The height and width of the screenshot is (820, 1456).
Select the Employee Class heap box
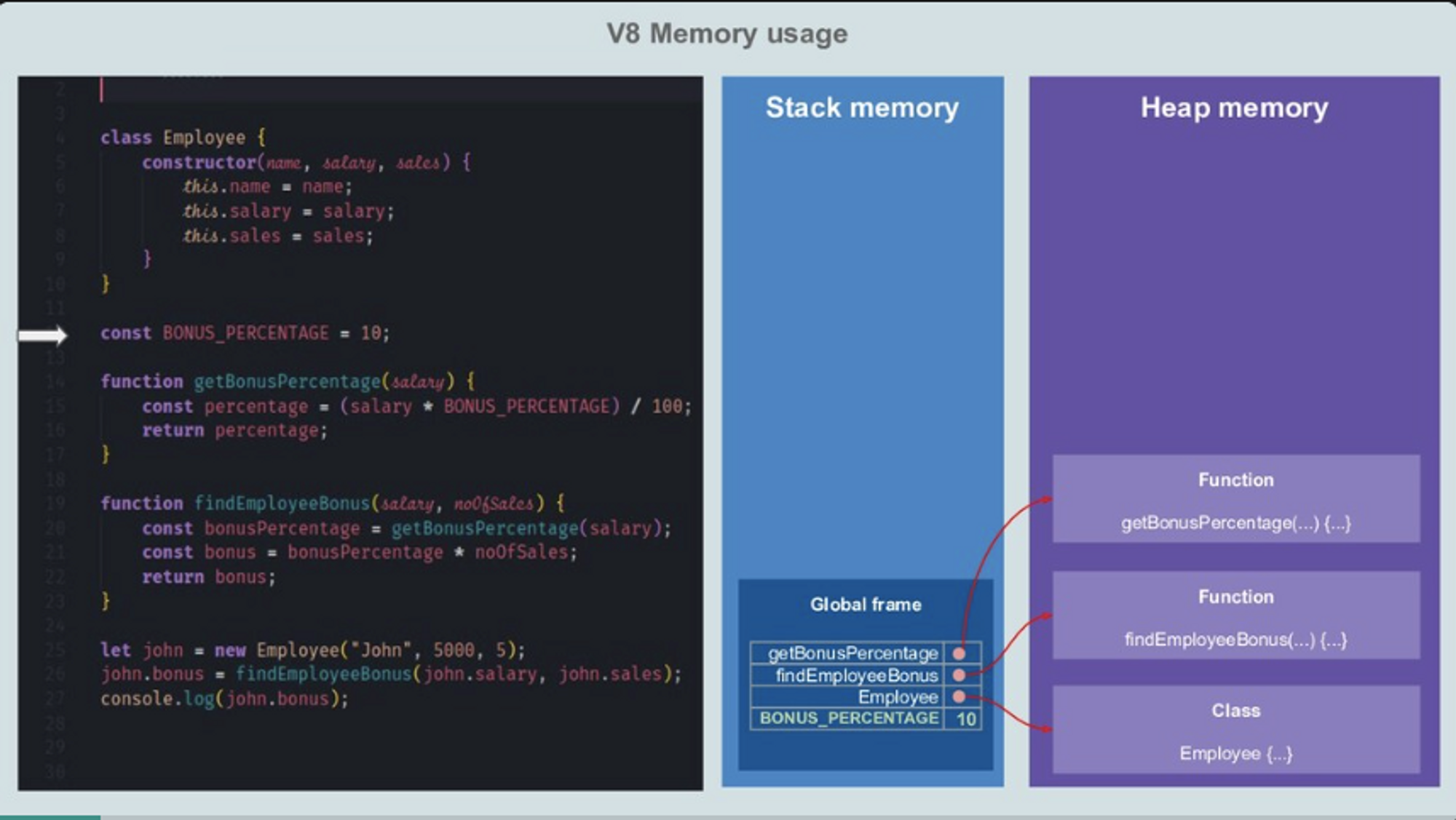click(1235, 730)
